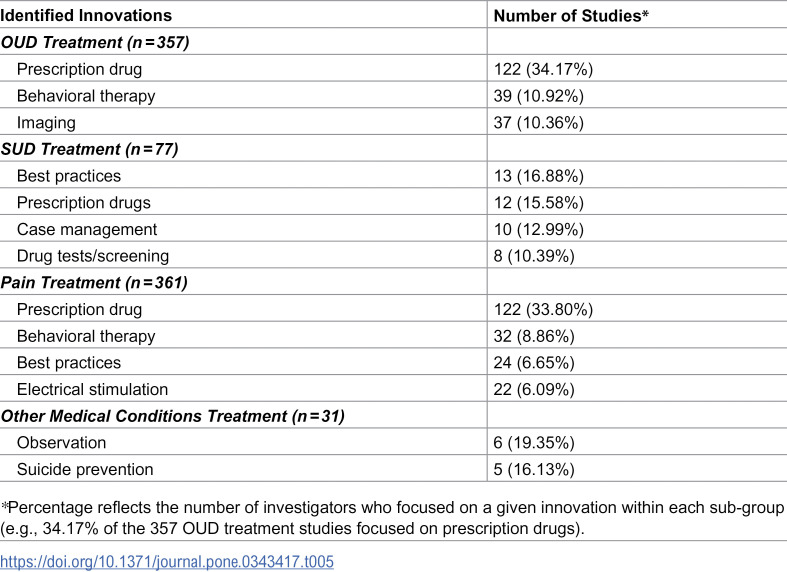Click the percentage footnote text
This screenshot has width=787, height=572.
coord(392,518)
